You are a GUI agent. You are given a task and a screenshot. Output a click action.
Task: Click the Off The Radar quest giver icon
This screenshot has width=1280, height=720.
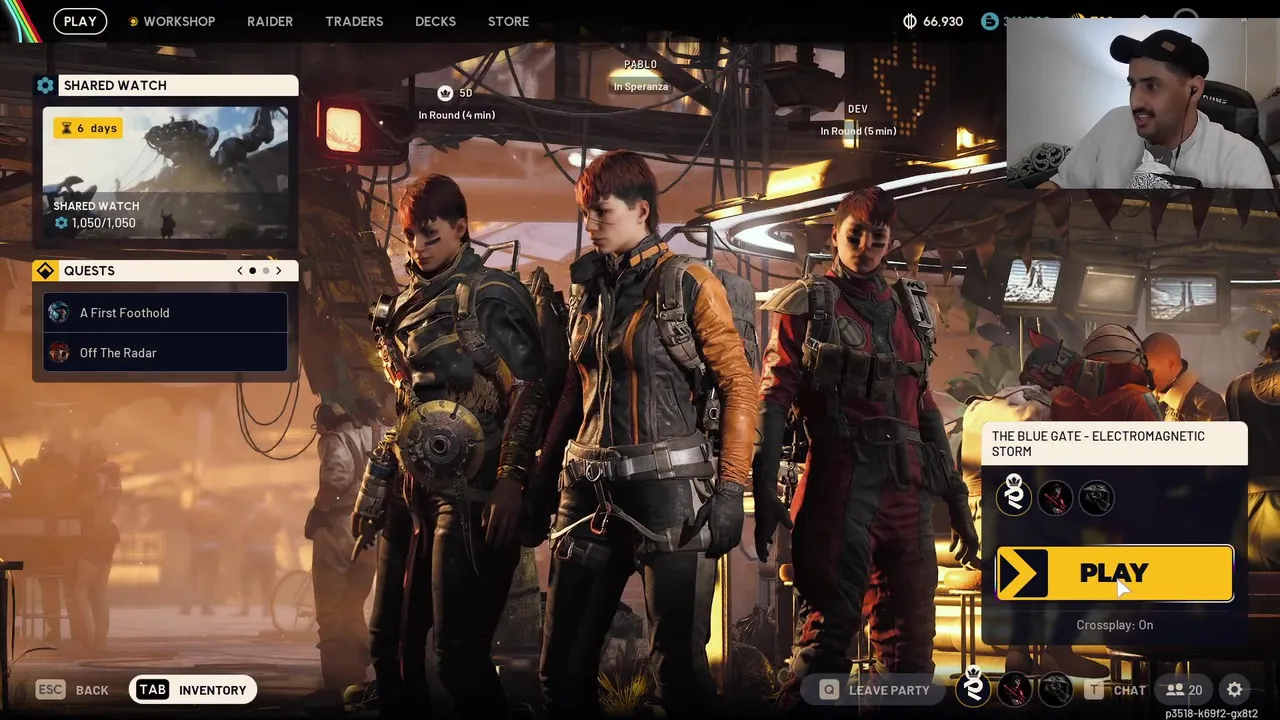59,353
